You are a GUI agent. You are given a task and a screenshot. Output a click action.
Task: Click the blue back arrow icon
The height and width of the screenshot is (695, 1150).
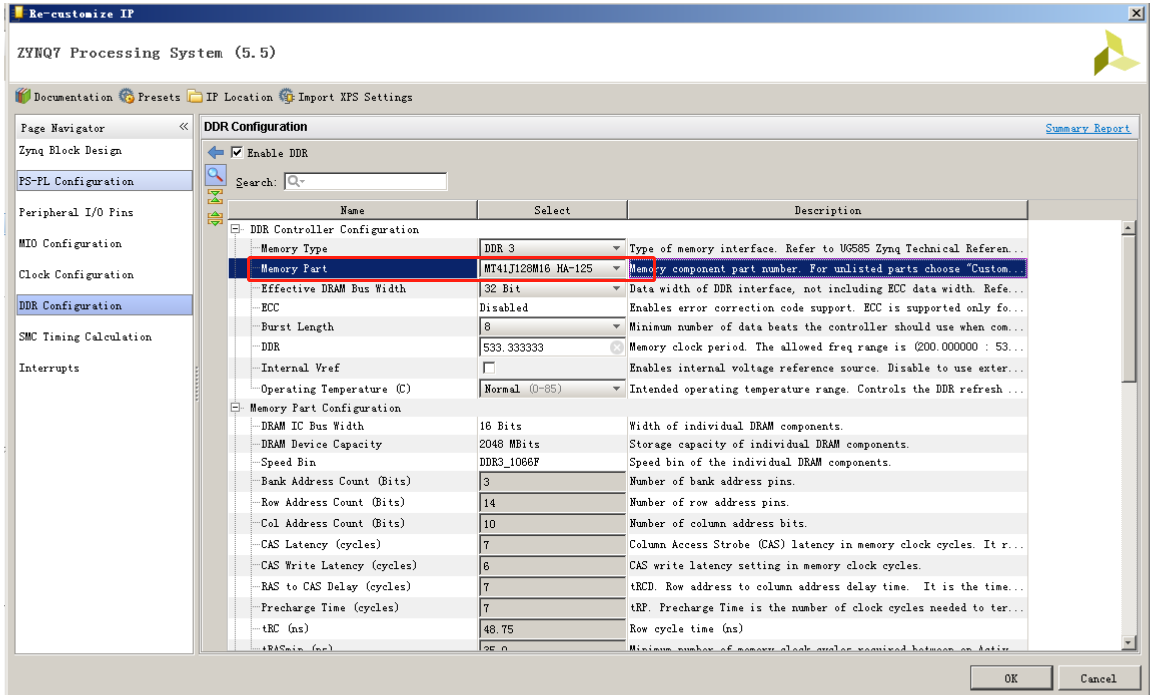pyautogui.click(x=216, y=152)
